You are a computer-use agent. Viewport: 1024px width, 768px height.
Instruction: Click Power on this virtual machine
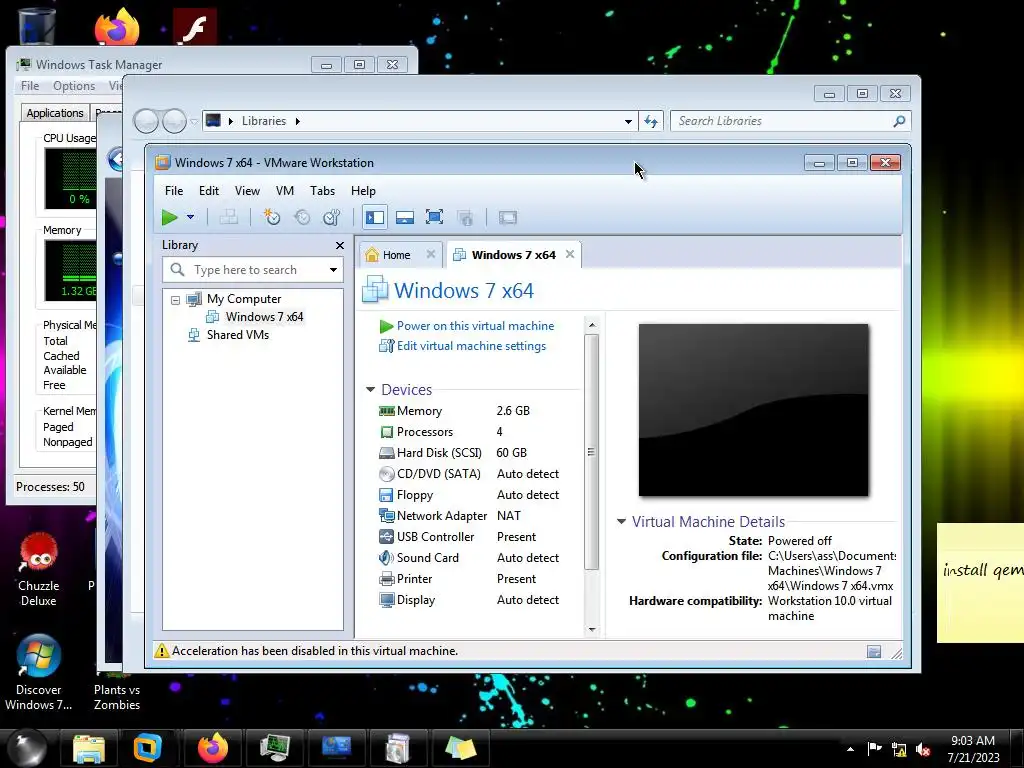pyautogui.click(x=475, y=326)
